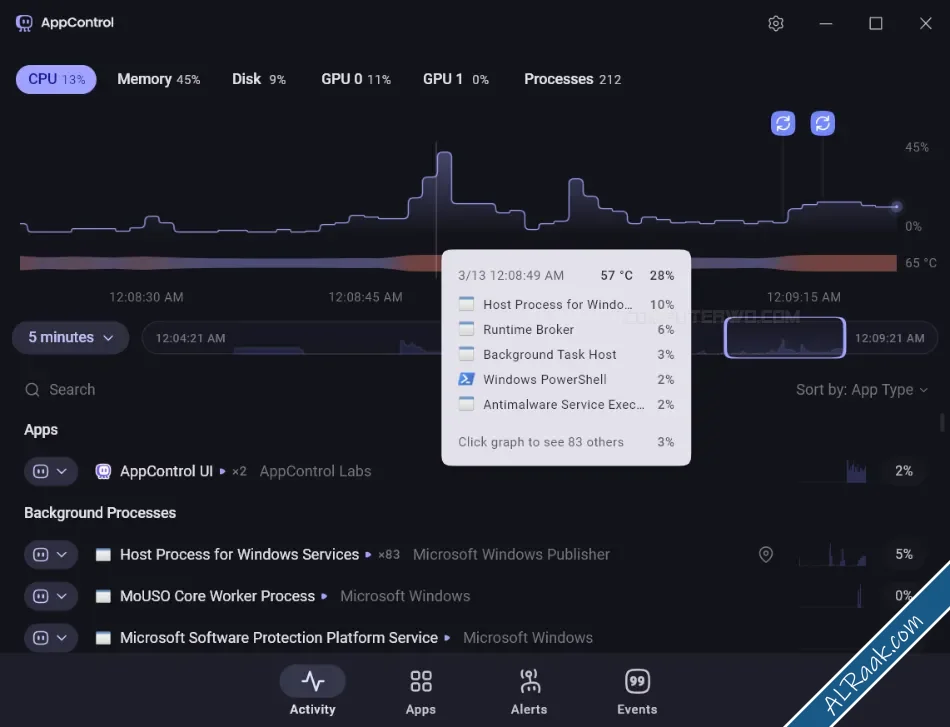
Task: Click location pin icon on Host Process row
Action: 766,554
